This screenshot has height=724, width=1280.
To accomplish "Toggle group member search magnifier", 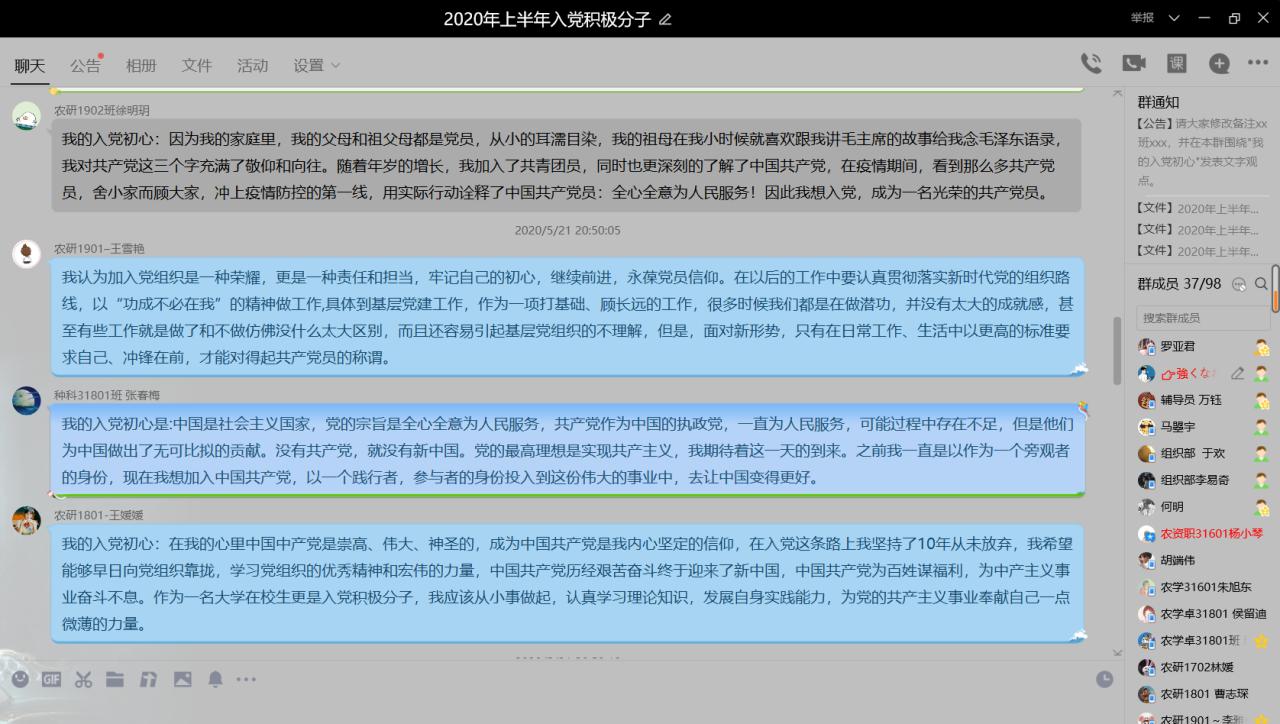I will 1261,284.
